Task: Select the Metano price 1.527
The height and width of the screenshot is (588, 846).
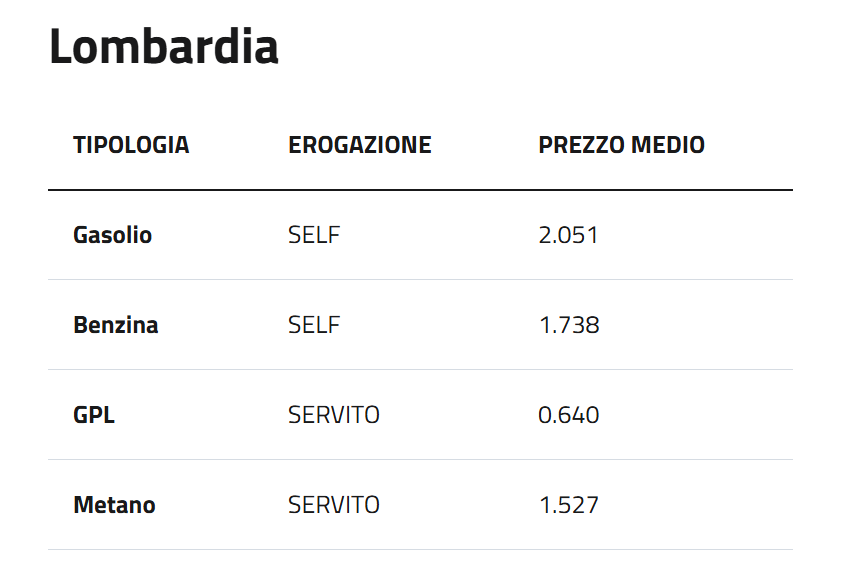Action: tap(568, 505)
